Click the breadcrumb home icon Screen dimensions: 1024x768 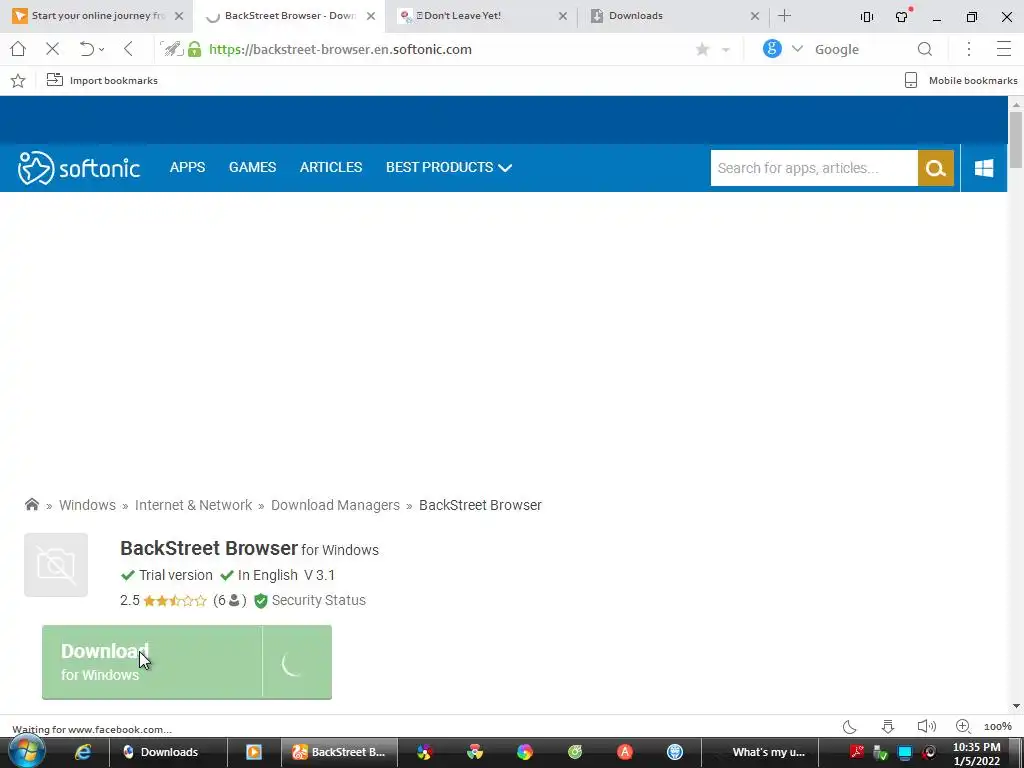[x=31, y=504]
